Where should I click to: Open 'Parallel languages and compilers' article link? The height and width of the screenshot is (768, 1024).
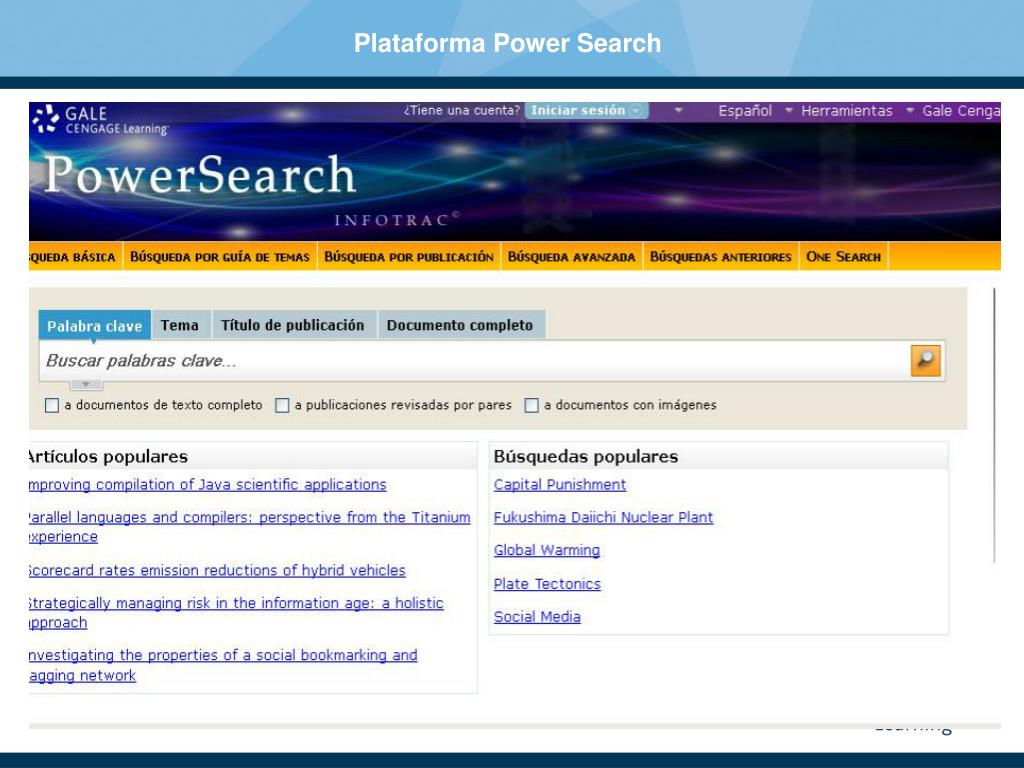(x=249, y=527)
